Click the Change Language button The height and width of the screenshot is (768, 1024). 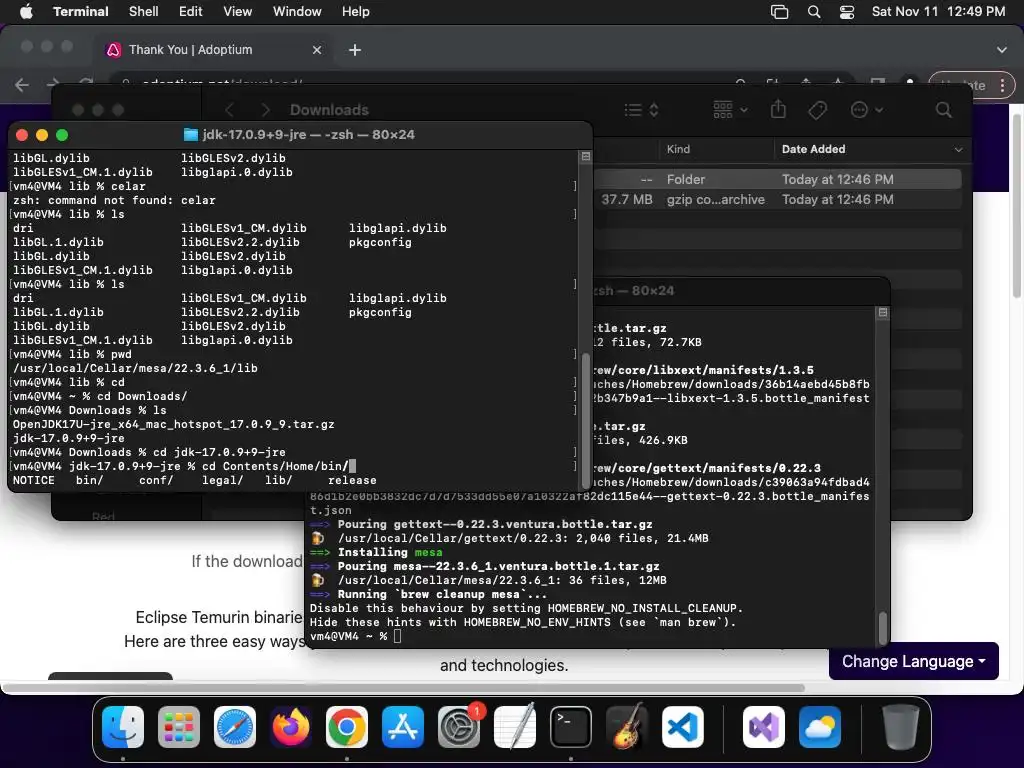point(914,662)
